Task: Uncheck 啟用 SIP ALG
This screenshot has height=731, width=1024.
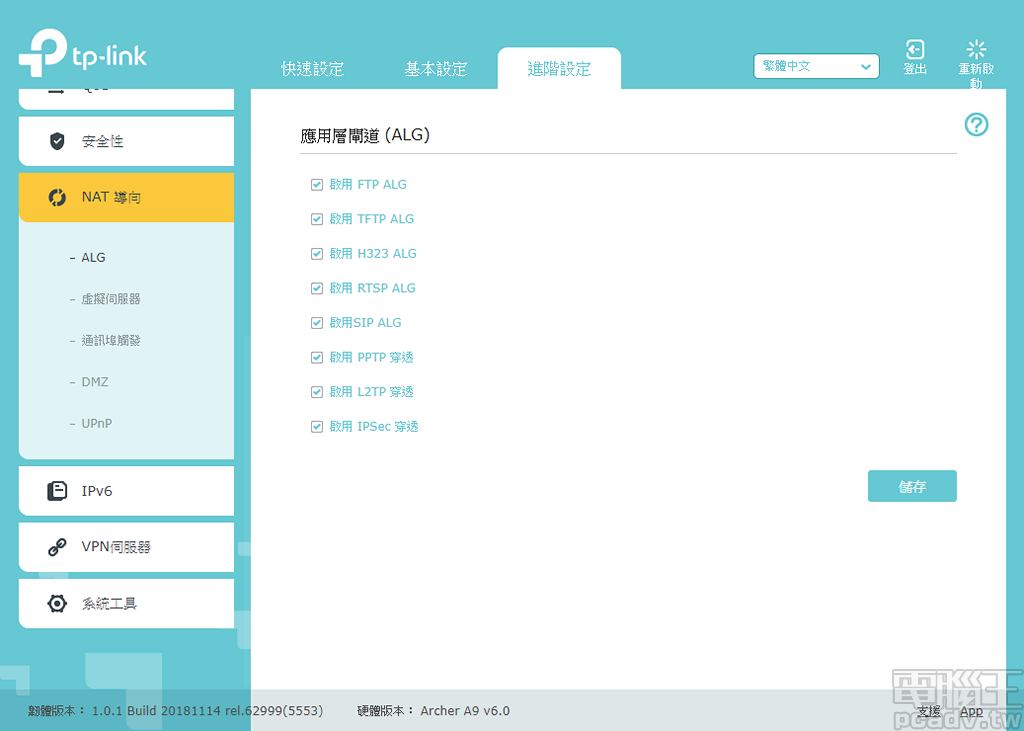Action: 316,322
